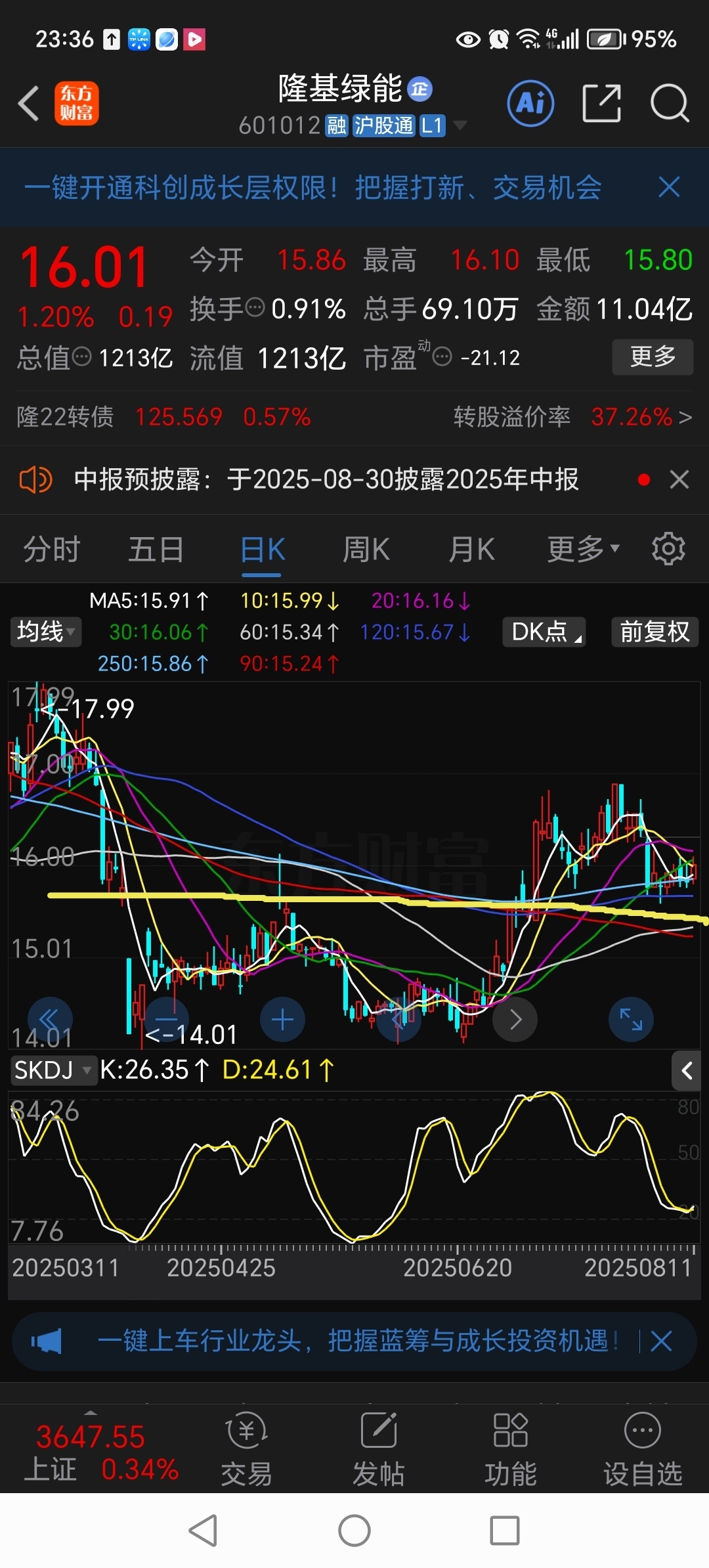Close the 科创成长层 banner
The height and width of the screenshot is (1568, 709).
(x=669, y=187)
